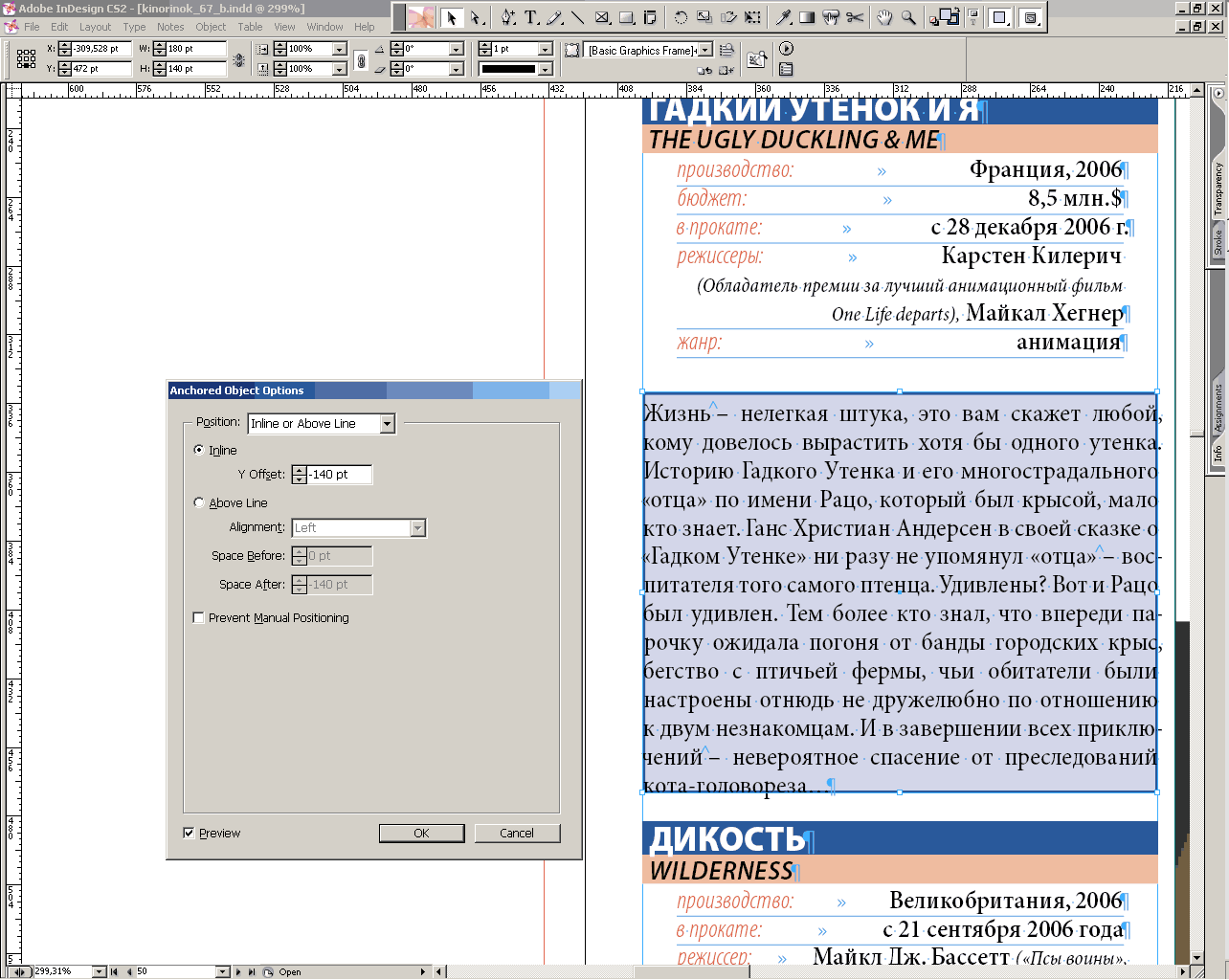1229x980 pixels.
Task: Select the Pencil tool
Action: (554, 17)
